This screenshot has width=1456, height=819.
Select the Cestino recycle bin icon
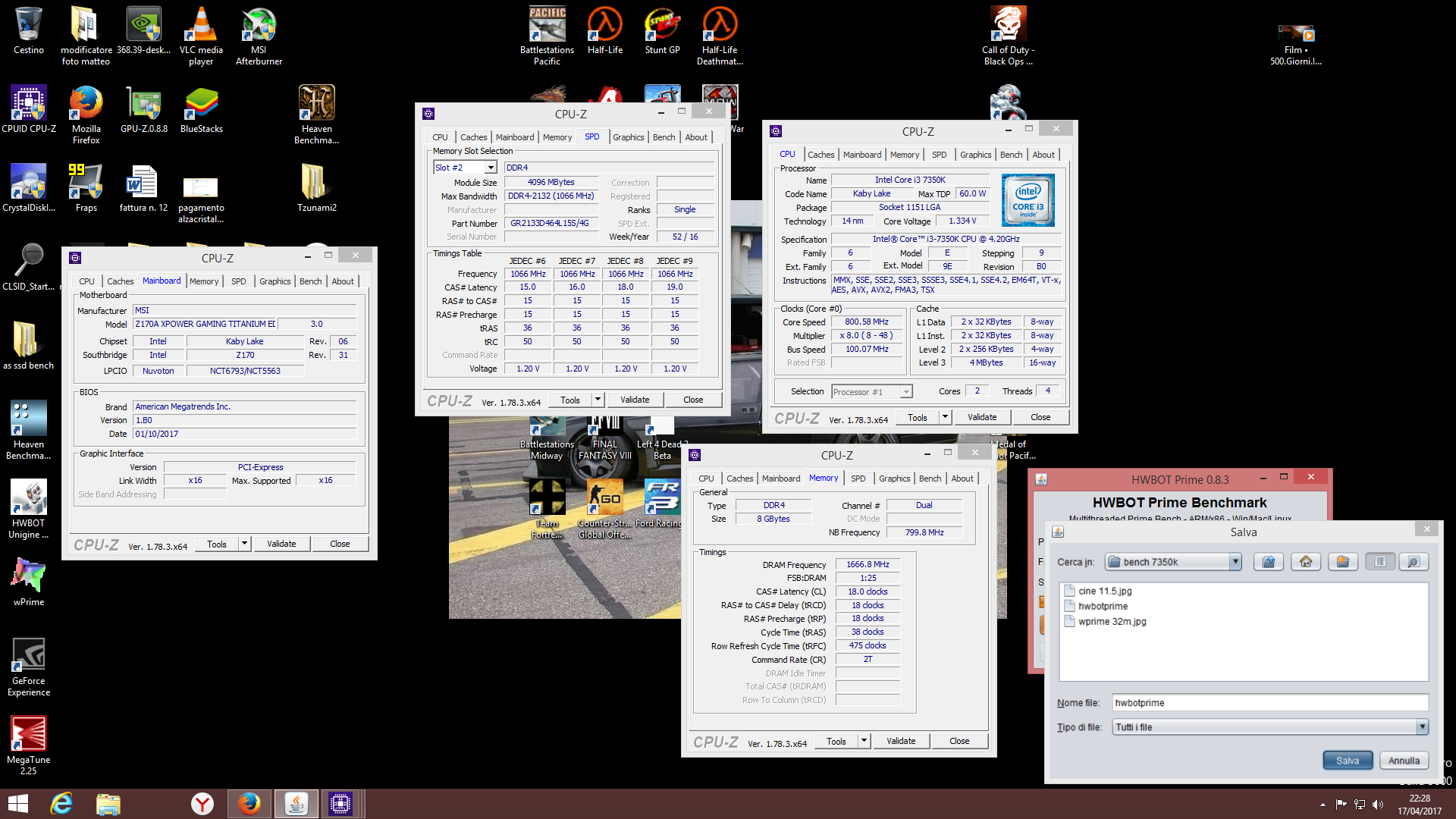tap(29, 31)
